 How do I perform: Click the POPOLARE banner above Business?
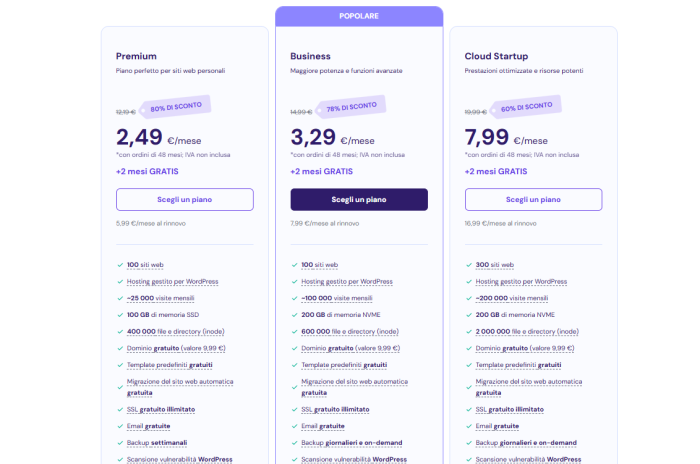tap(359, 17)
